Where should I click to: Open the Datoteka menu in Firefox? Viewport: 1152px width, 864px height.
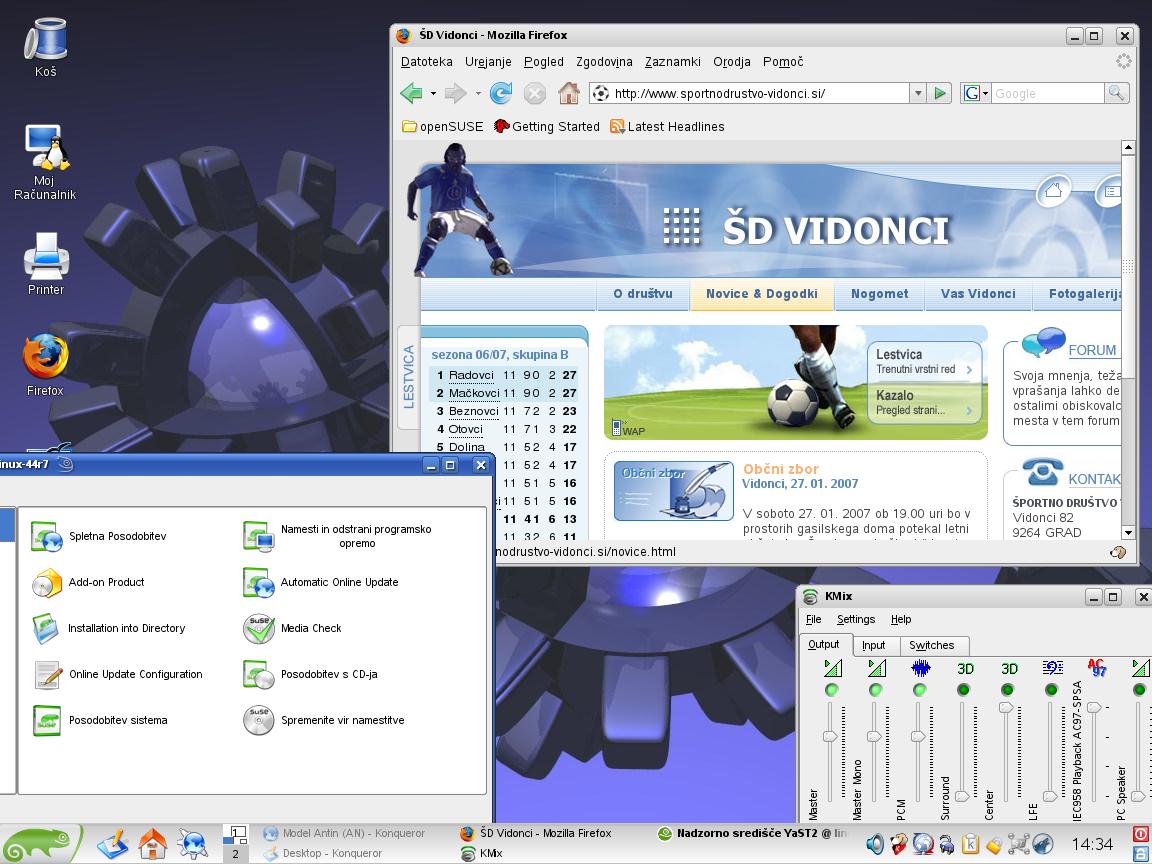tap(426, 62)
